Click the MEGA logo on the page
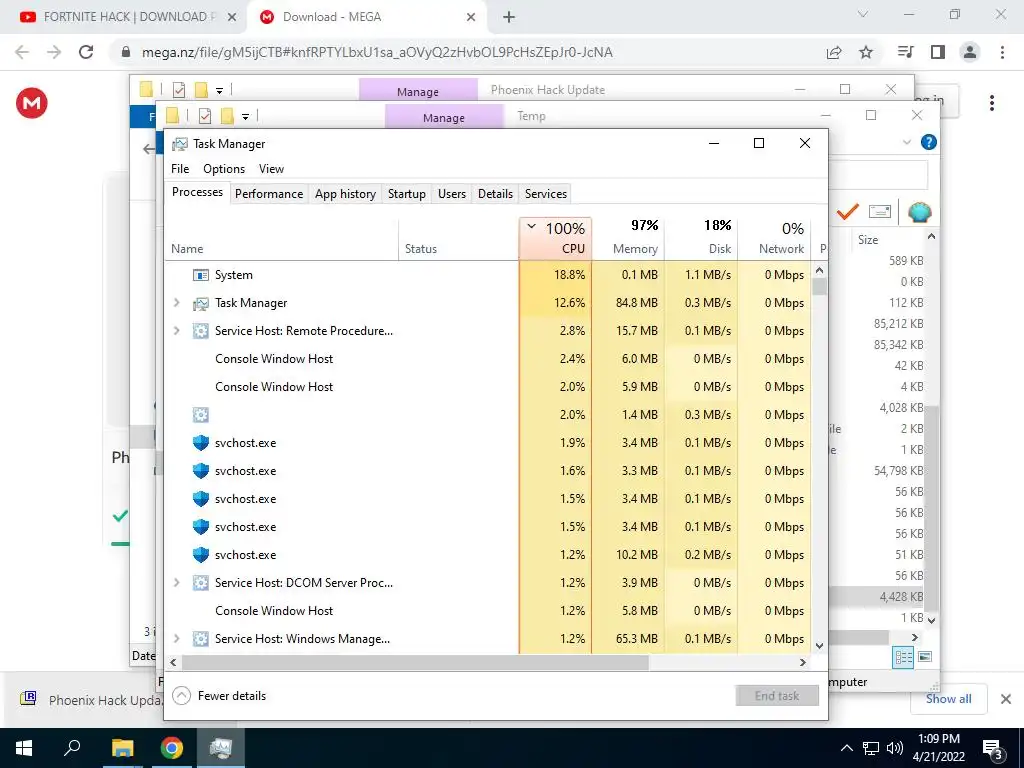1024x768 pixels. 31,103
